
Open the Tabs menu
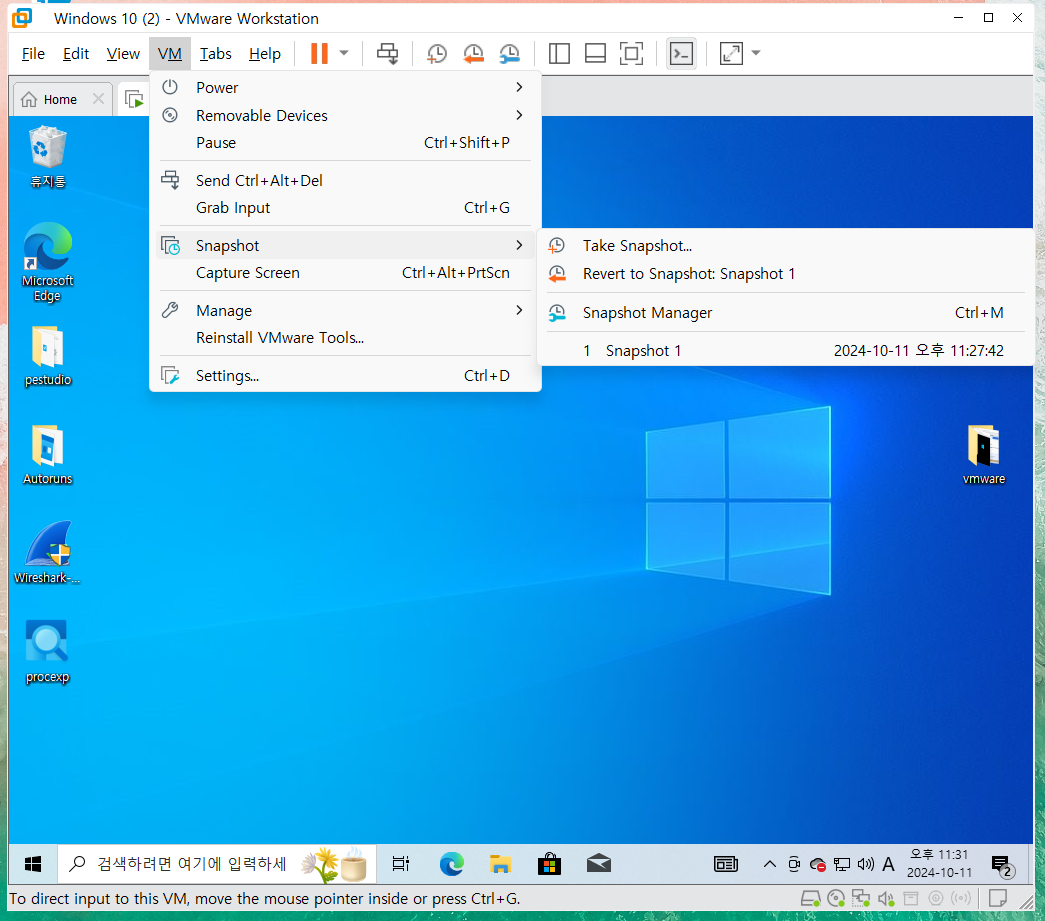point(215,54)
